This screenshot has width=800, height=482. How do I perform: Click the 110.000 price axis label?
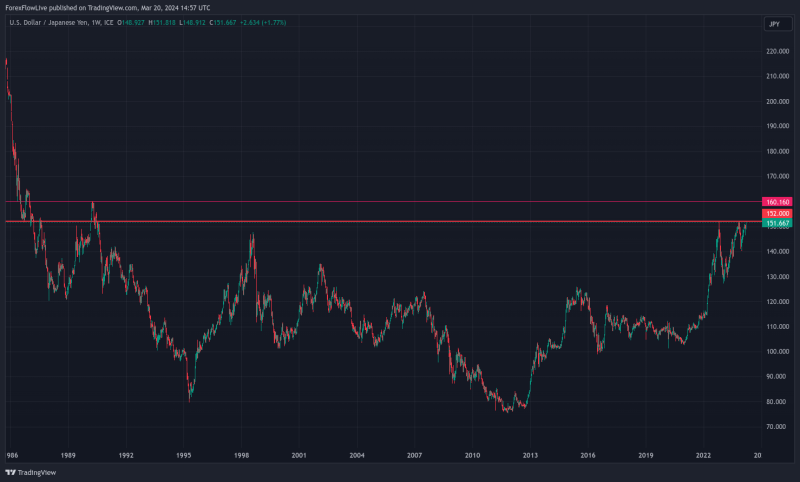click(x=778, y=327)
